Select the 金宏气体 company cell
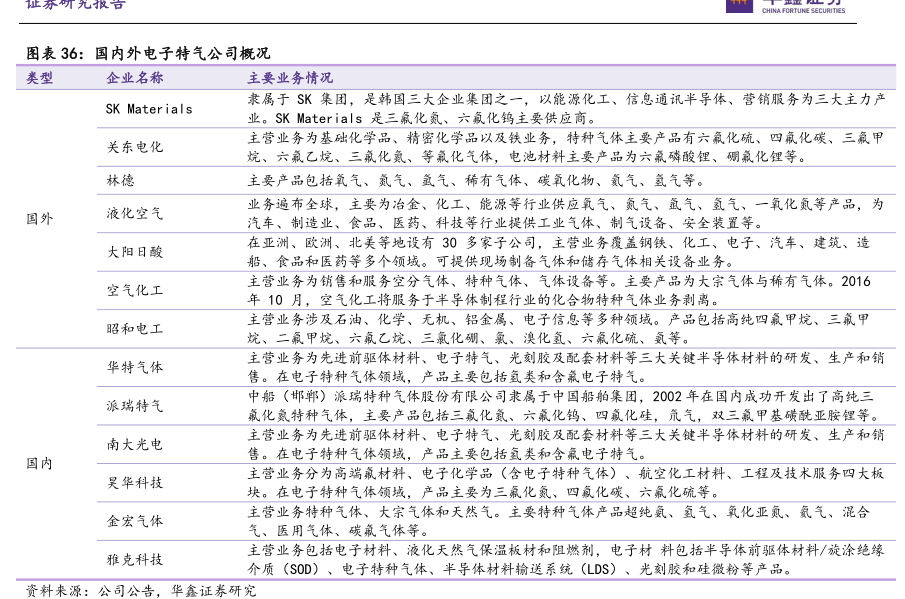This screenshot has height=599, width=905. click(135, 521)
